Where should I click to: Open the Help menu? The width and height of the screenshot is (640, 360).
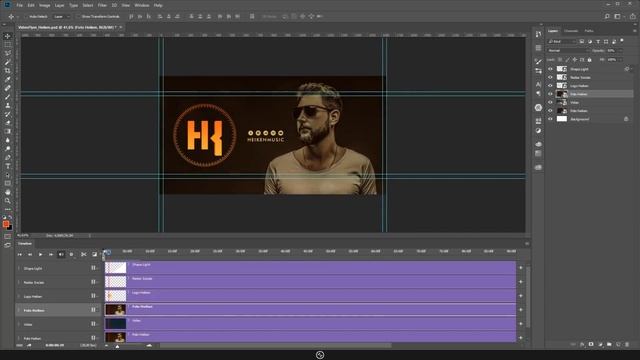[158, 5]
